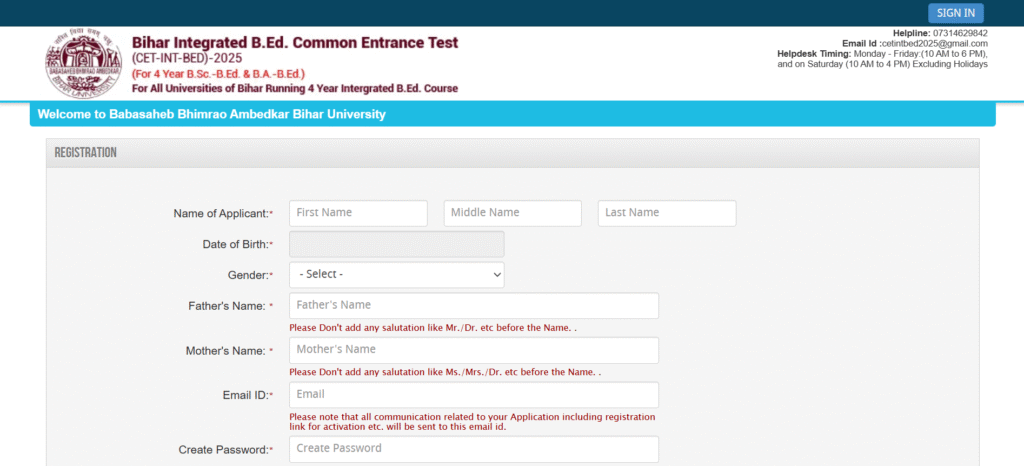
Task: Click the Date of Birth field
Action: tap(396, 244)
